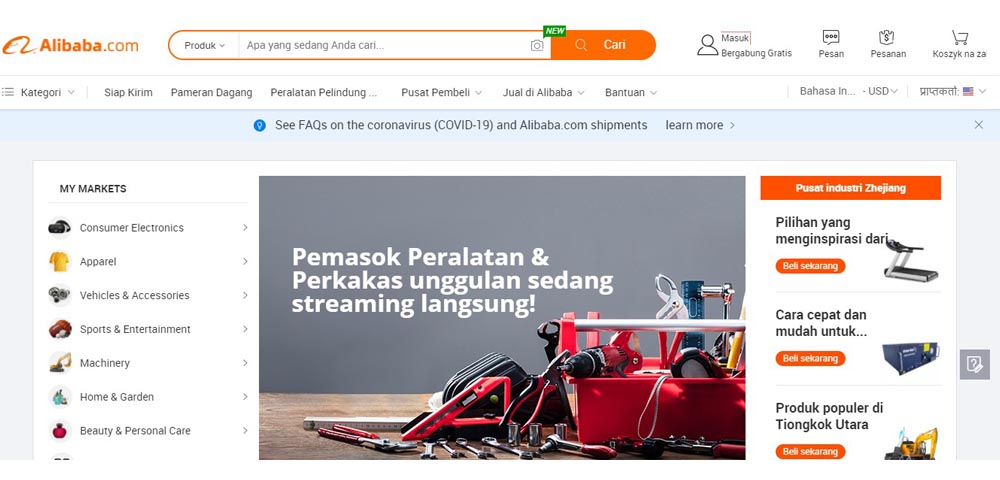Viewport: 1000px width, 480px height.
Task: Click the floating feedback form icon
Action: pyautogui.click(x=974, y=365)
